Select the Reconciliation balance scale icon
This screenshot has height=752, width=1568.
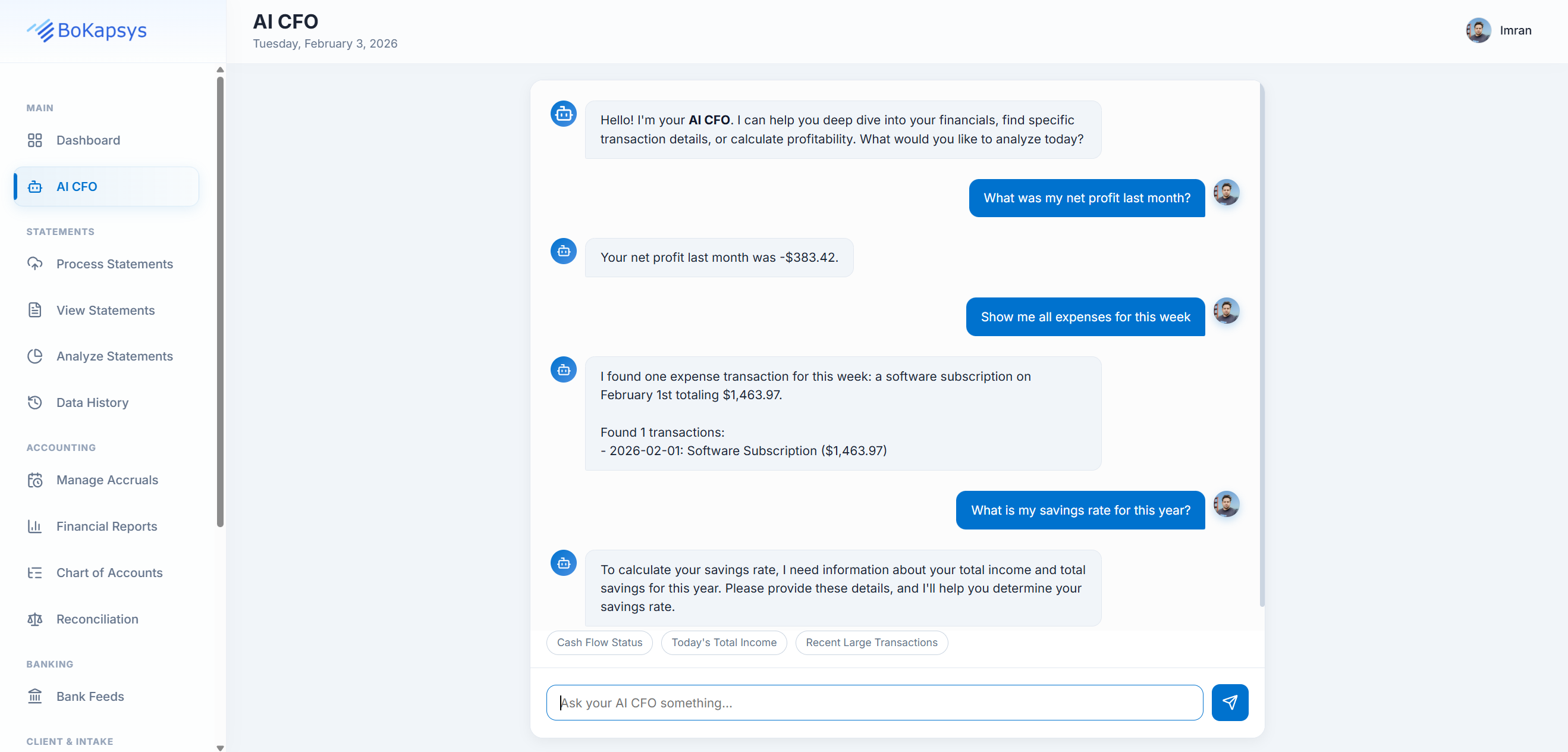[x=35, y=619]
